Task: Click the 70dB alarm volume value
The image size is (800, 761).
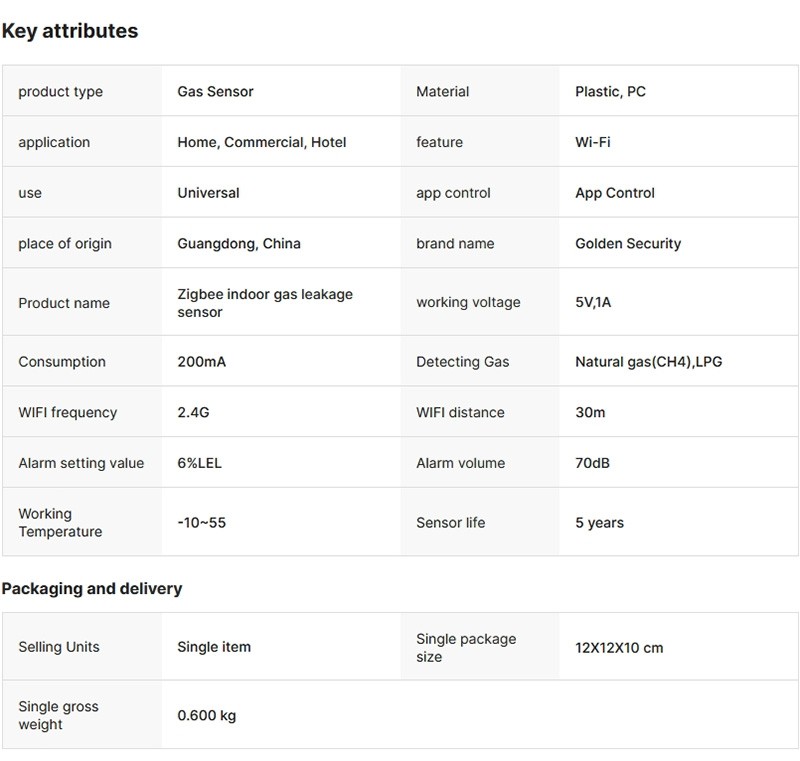Action: coord(593,464)
